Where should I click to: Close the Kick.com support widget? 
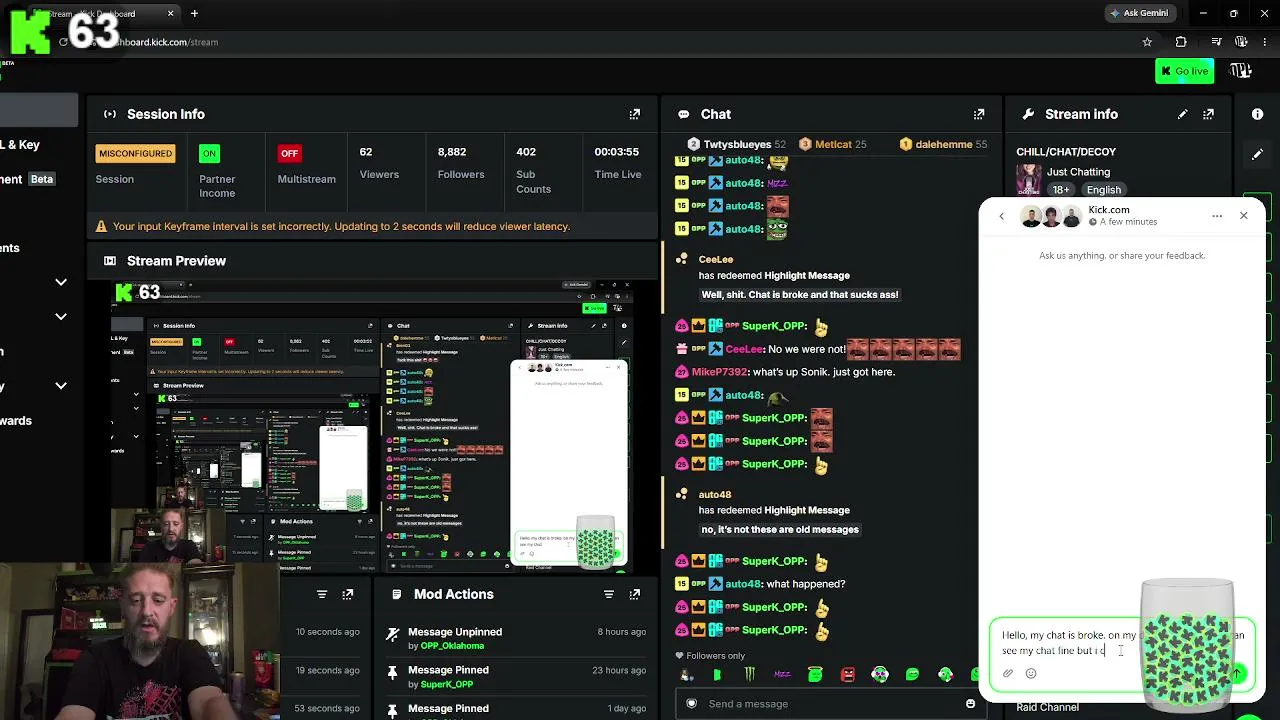pyautogui.click(x=1244, y=216)
